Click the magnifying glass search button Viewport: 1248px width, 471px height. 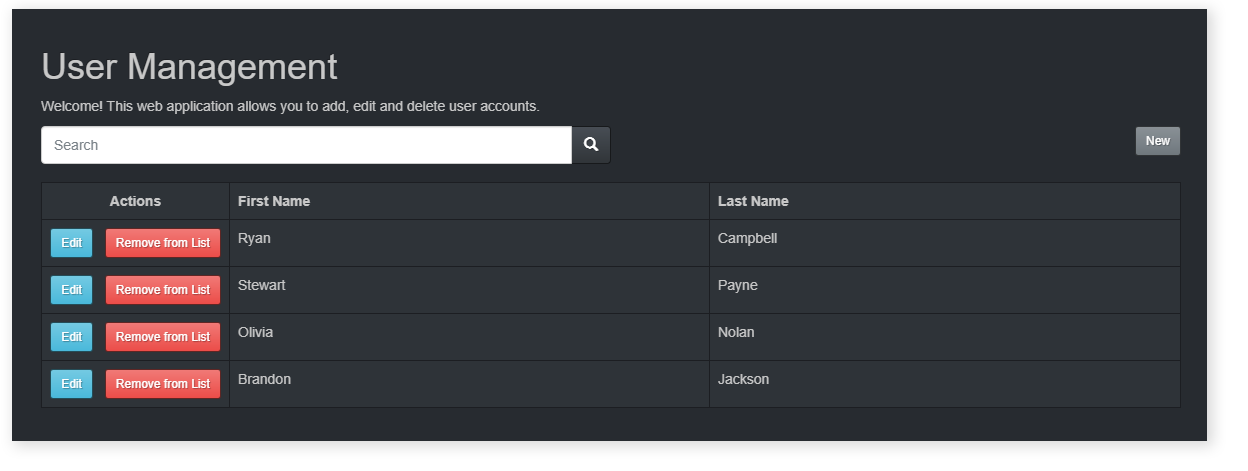click(591, 145)
